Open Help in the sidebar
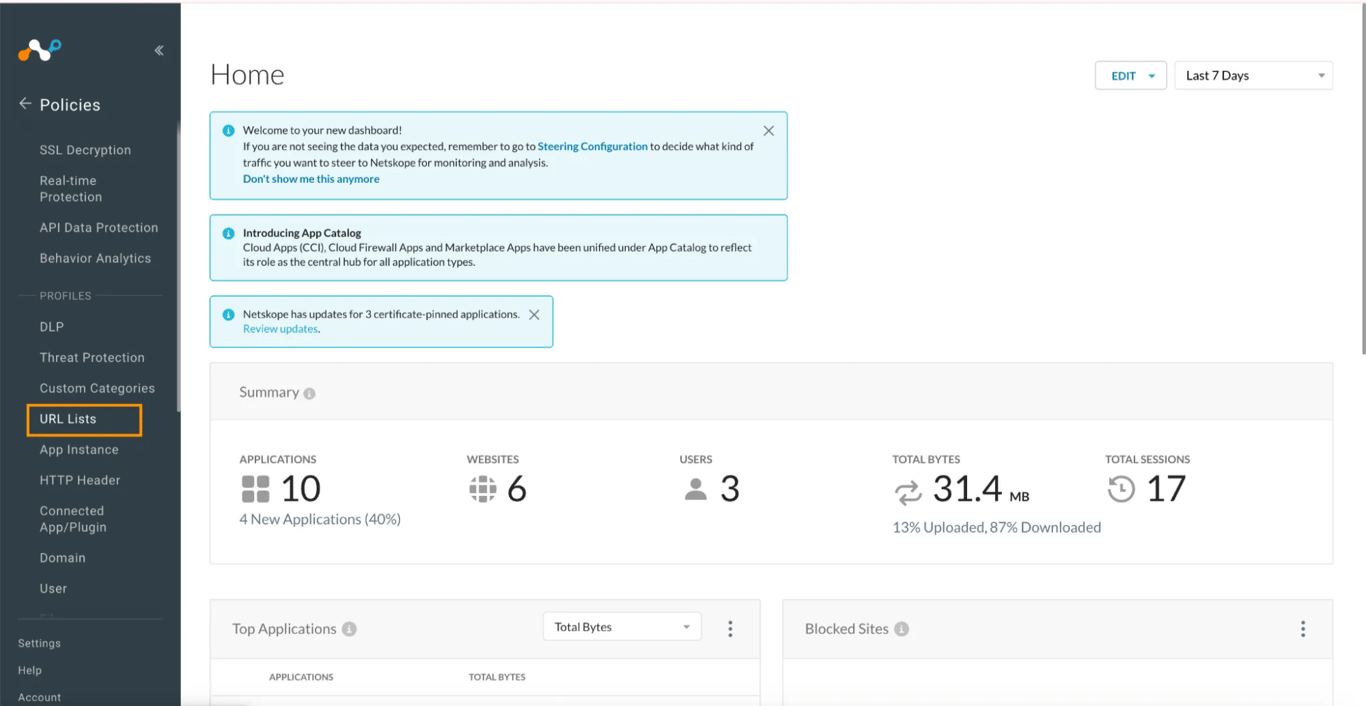 (x=30, y=670)
